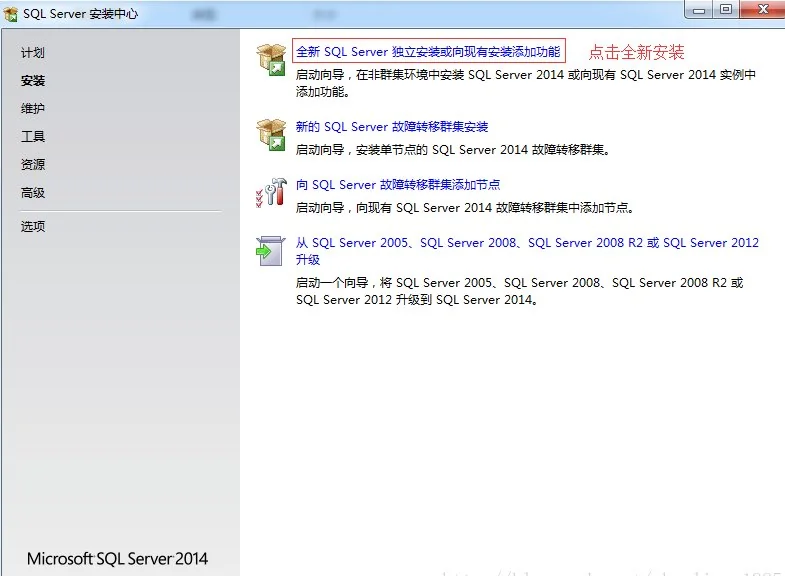Click the box icon beside new standalone installation
The width and height of the screenshot is (785, 576).
(x=271, y=59)
